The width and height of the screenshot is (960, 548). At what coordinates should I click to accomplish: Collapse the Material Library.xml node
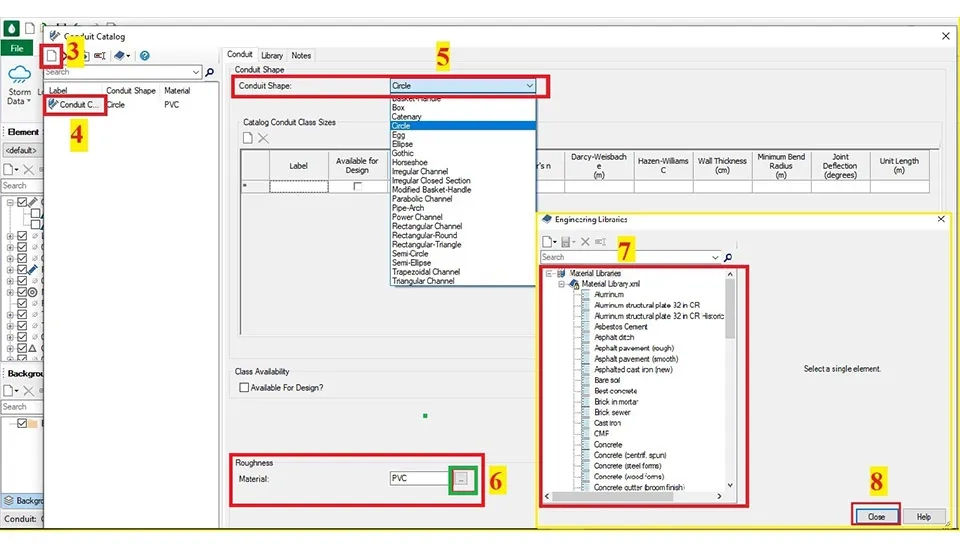(562, 284)
